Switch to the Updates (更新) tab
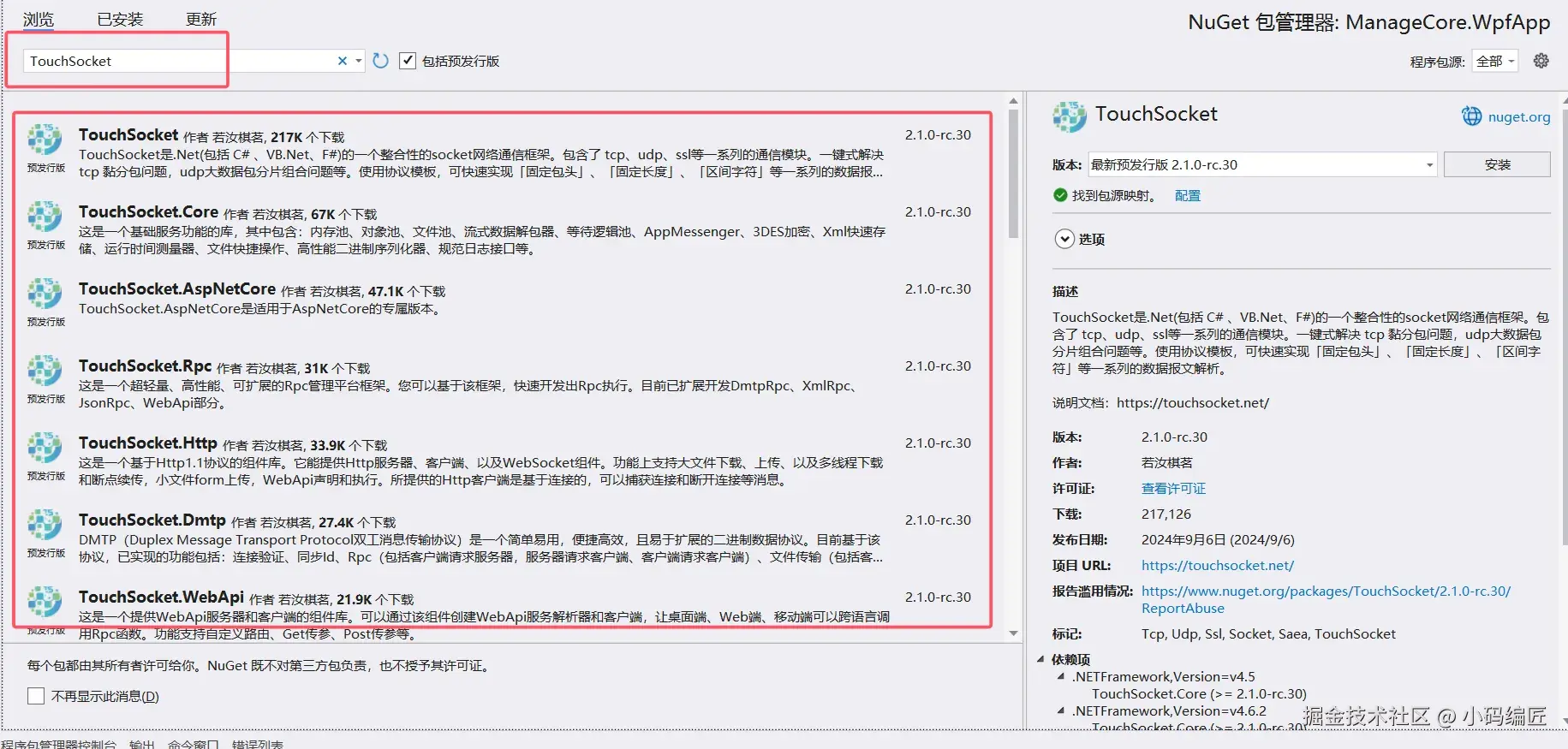This screenshot has height=749, width=1568. [x=201, y=19]
